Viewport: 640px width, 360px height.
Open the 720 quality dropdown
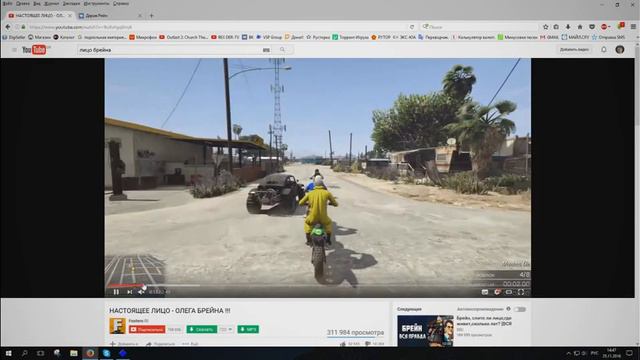[x=226, y=329]
